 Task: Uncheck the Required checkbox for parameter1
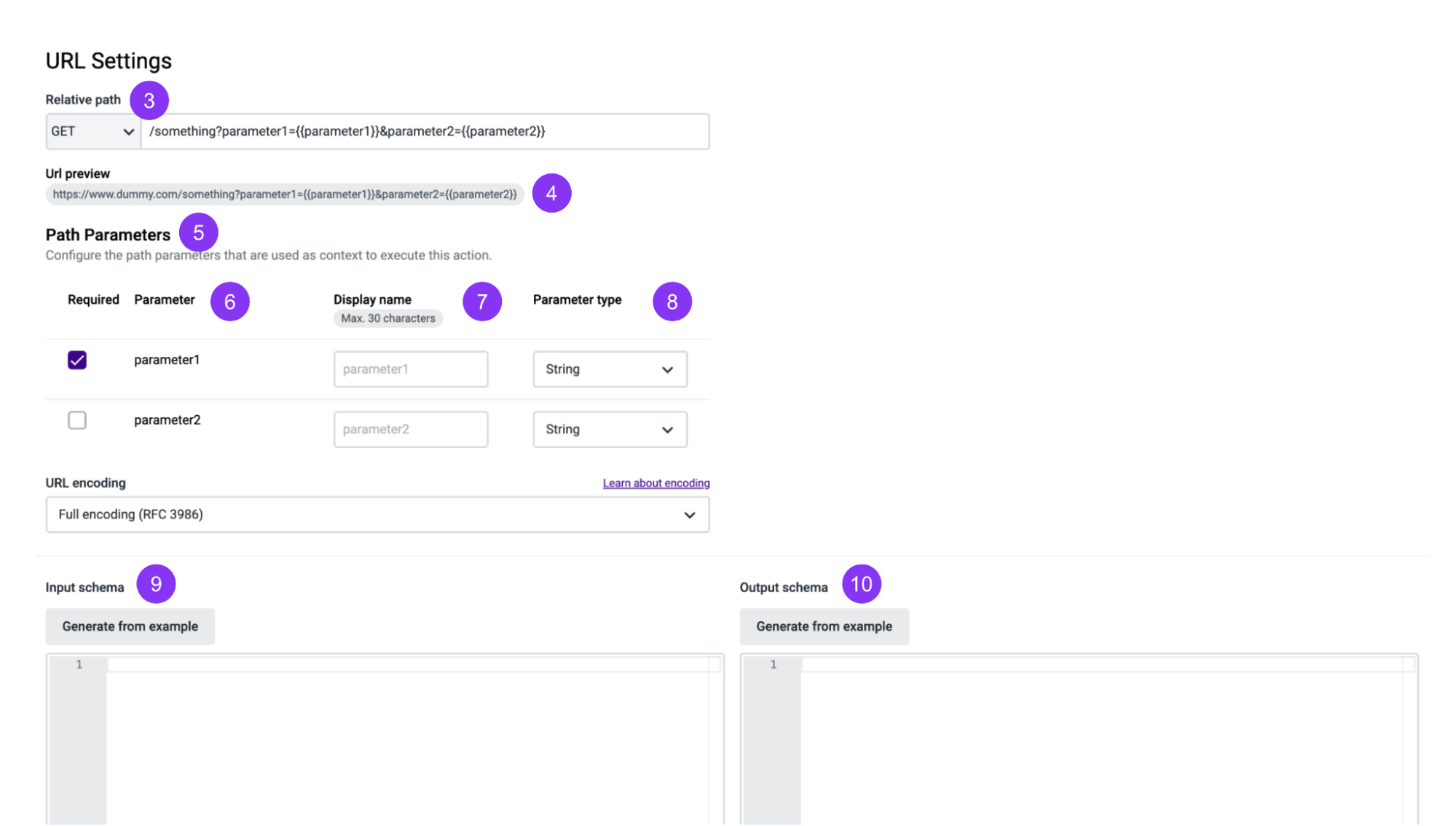76,359
